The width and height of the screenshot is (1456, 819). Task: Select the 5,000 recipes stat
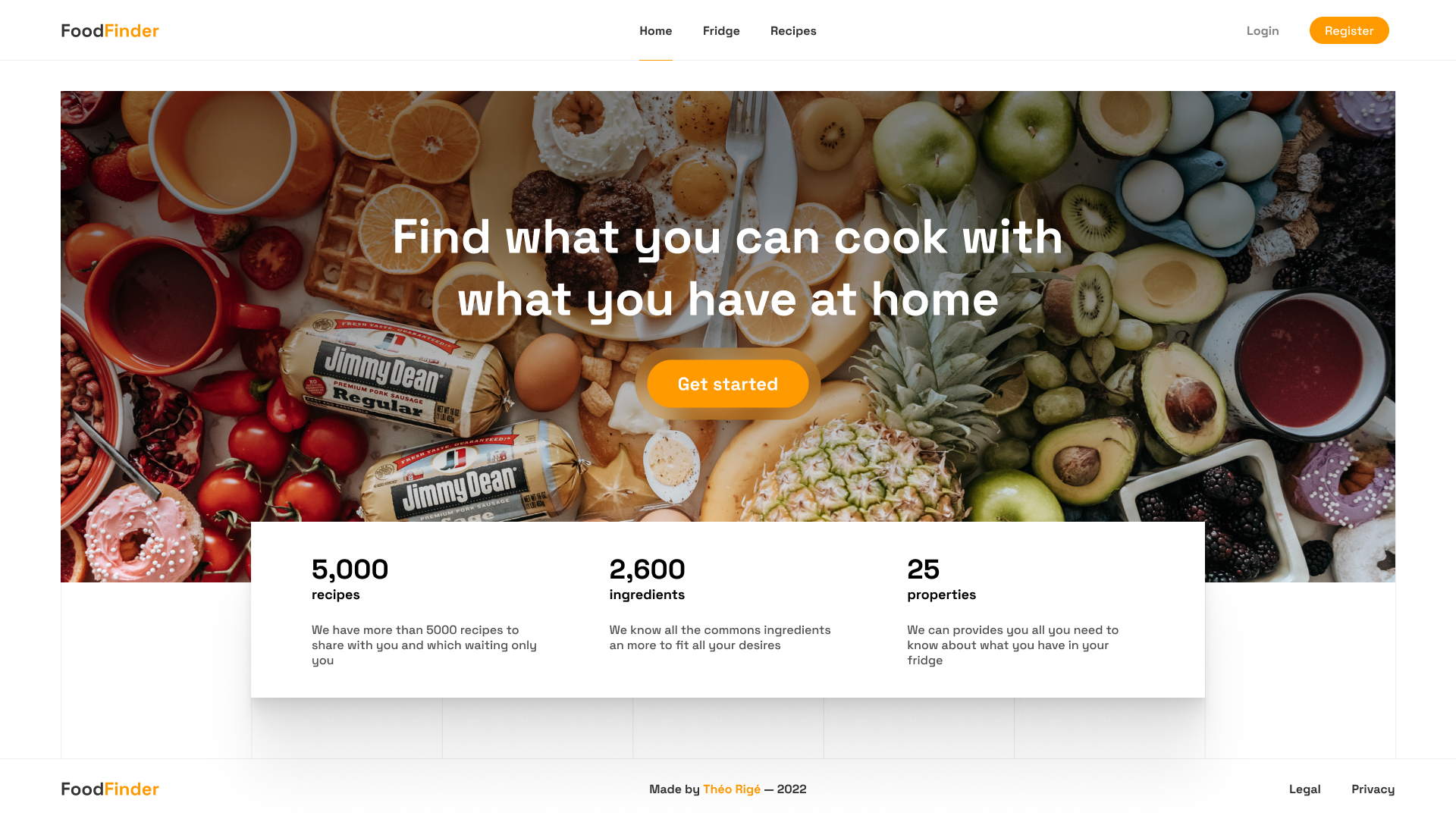coord(350,579)
